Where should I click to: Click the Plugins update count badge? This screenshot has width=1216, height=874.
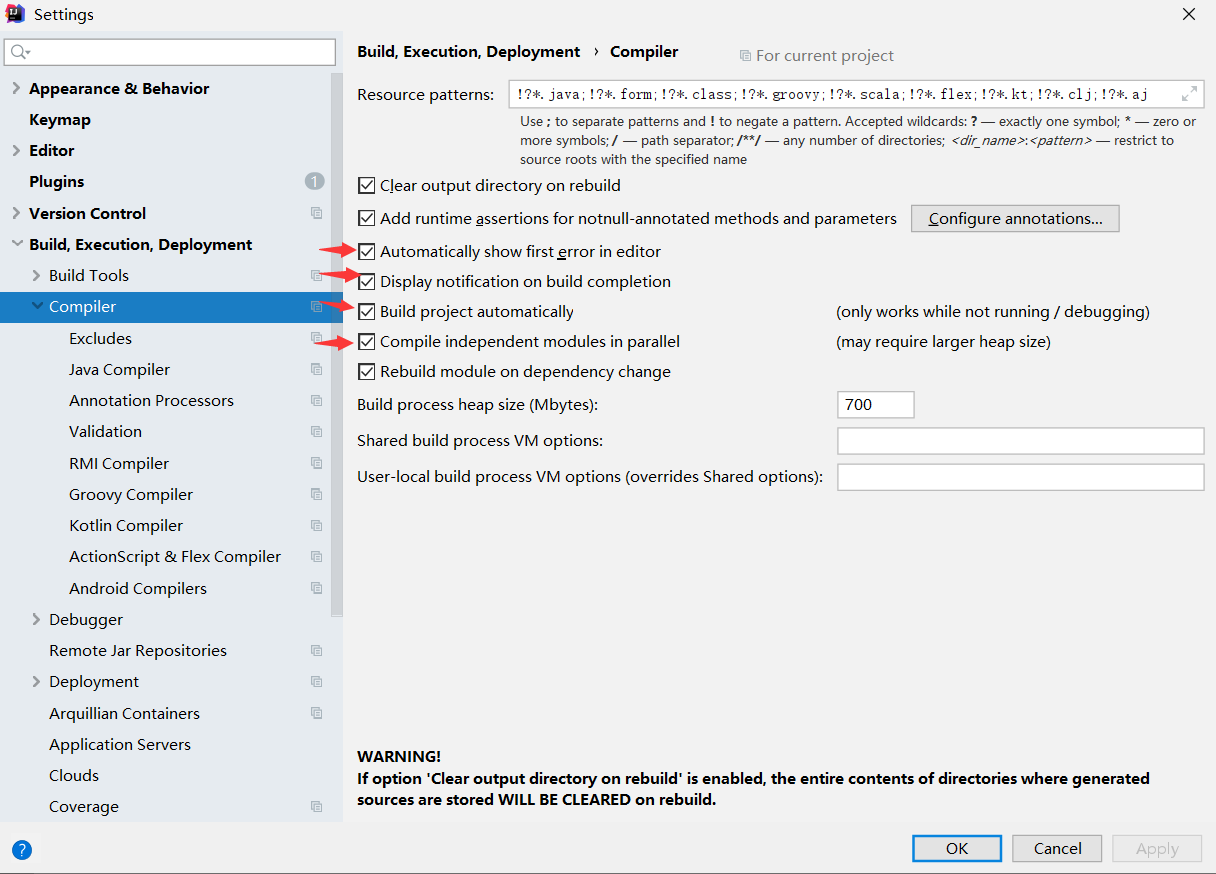pyautogui.click(x=315, y=181)
